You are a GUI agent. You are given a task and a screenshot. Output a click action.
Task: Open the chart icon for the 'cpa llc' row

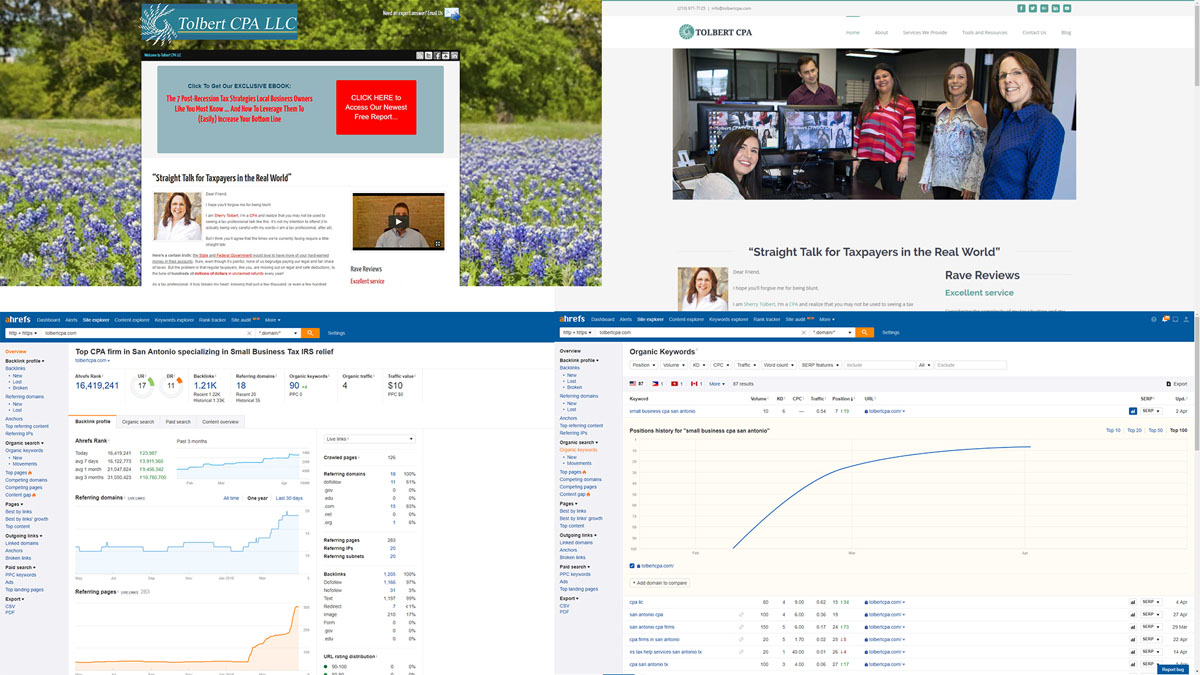click(x=1133, y=602)
